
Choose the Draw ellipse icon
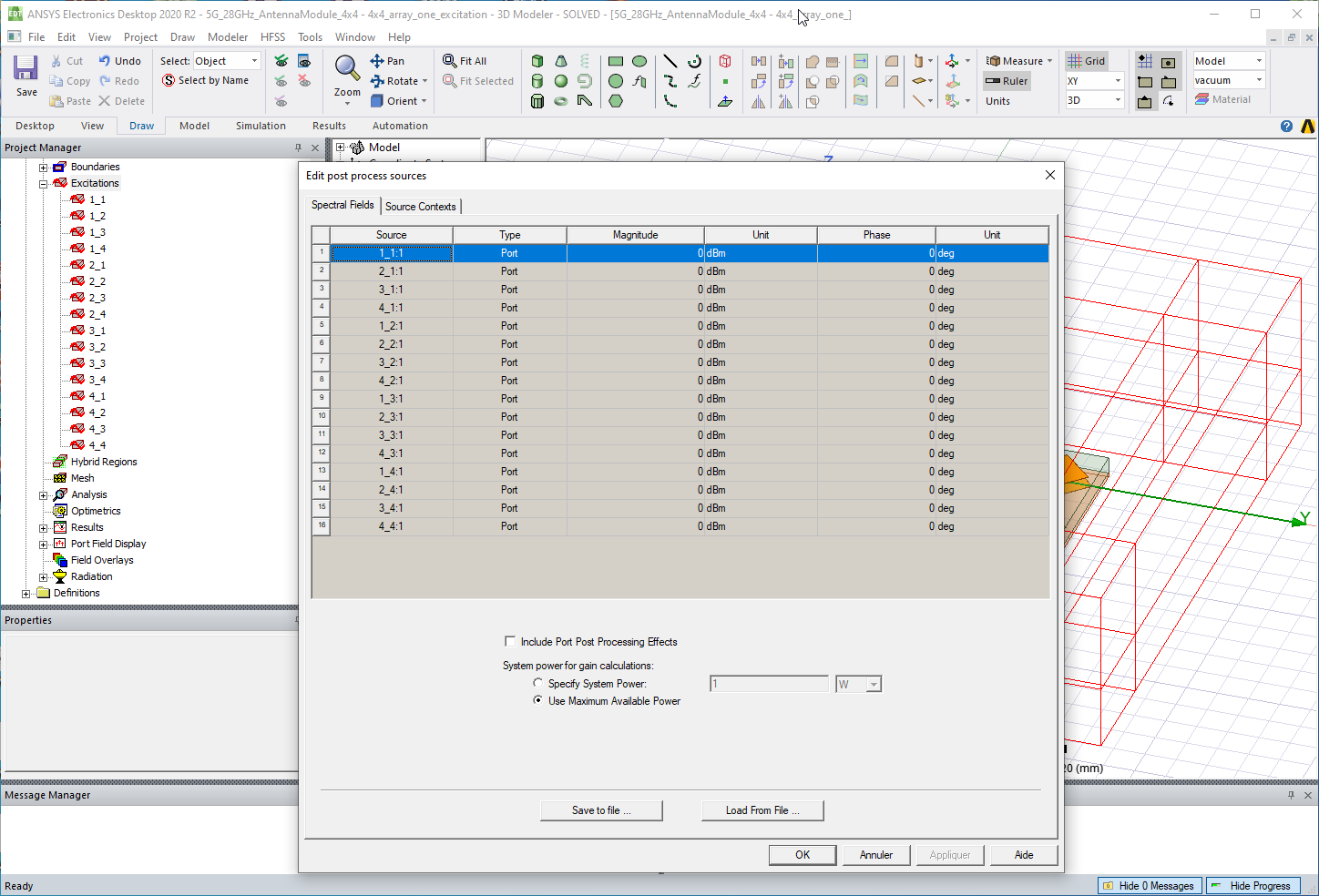point(639,61)
